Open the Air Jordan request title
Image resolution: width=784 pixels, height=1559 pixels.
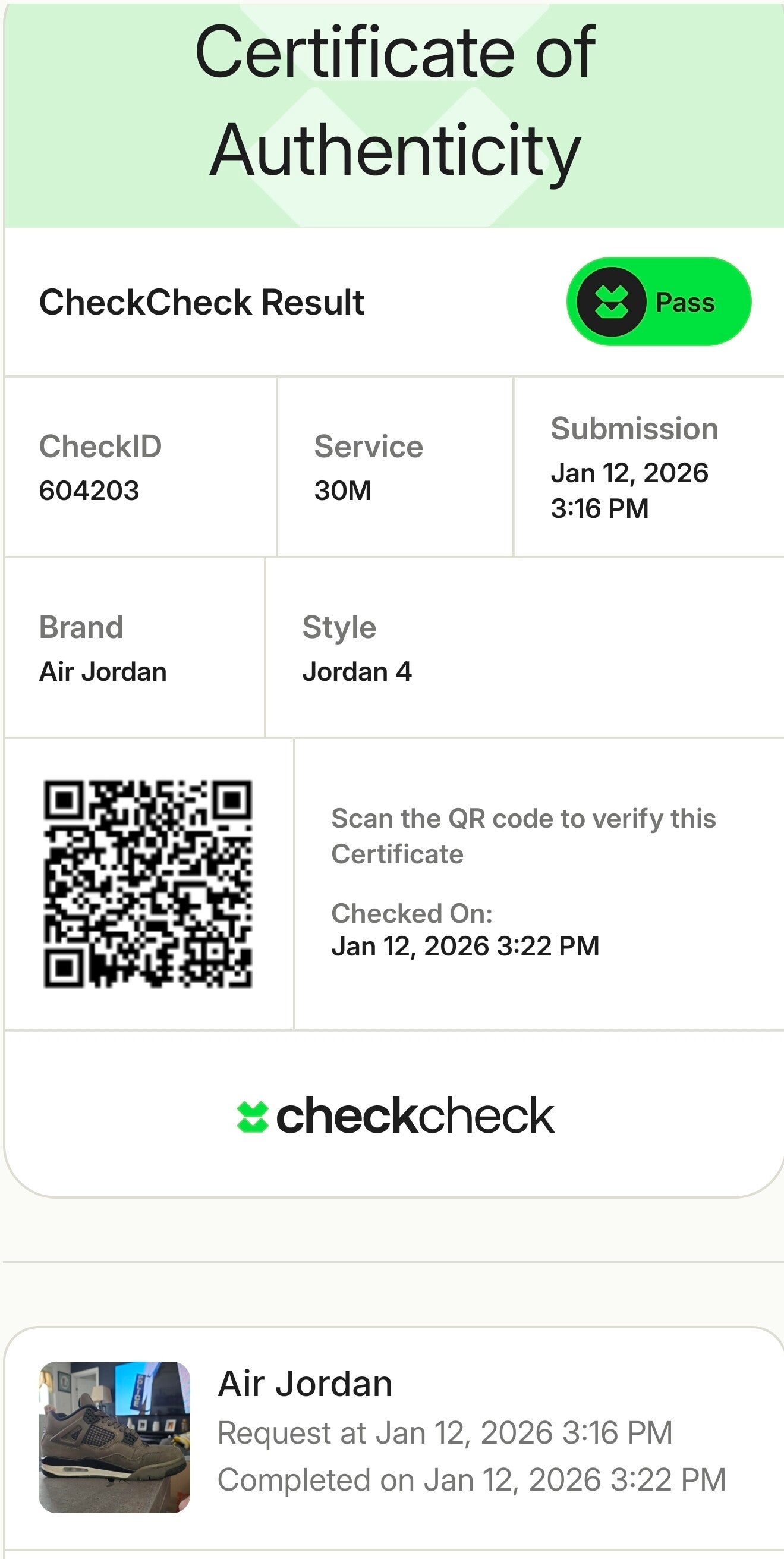[305, 1384]
